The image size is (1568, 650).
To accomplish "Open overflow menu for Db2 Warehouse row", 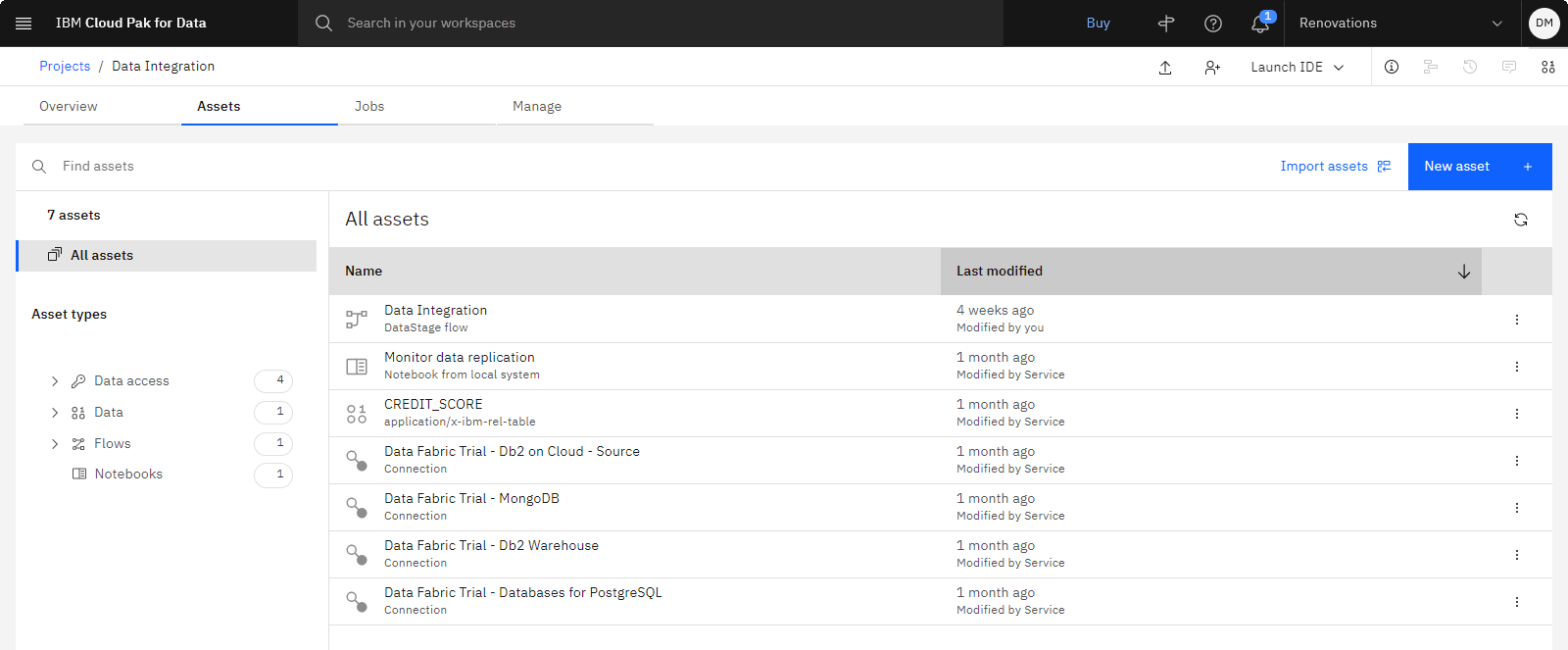I will tap(1517, 555).
